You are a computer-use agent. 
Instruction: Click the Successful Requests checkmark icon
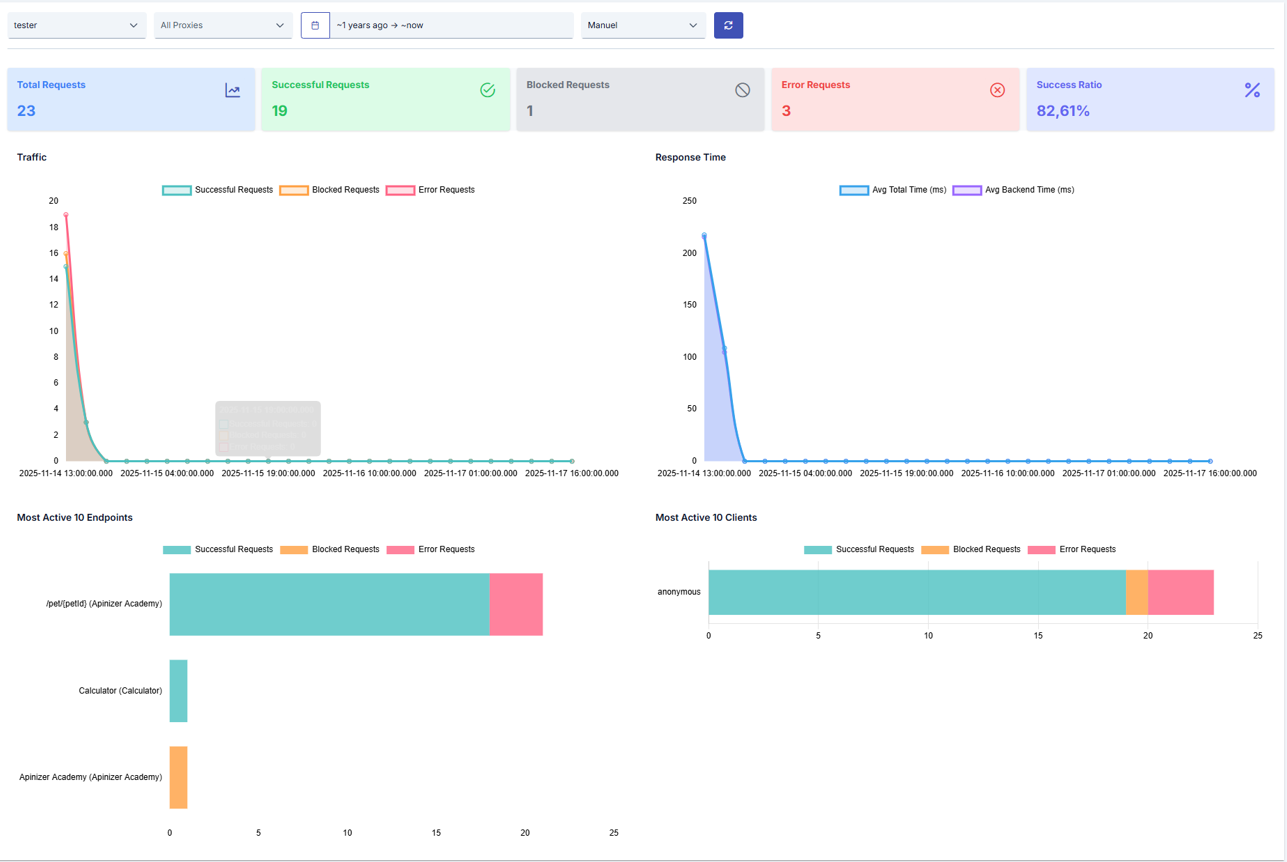(488, 91)
